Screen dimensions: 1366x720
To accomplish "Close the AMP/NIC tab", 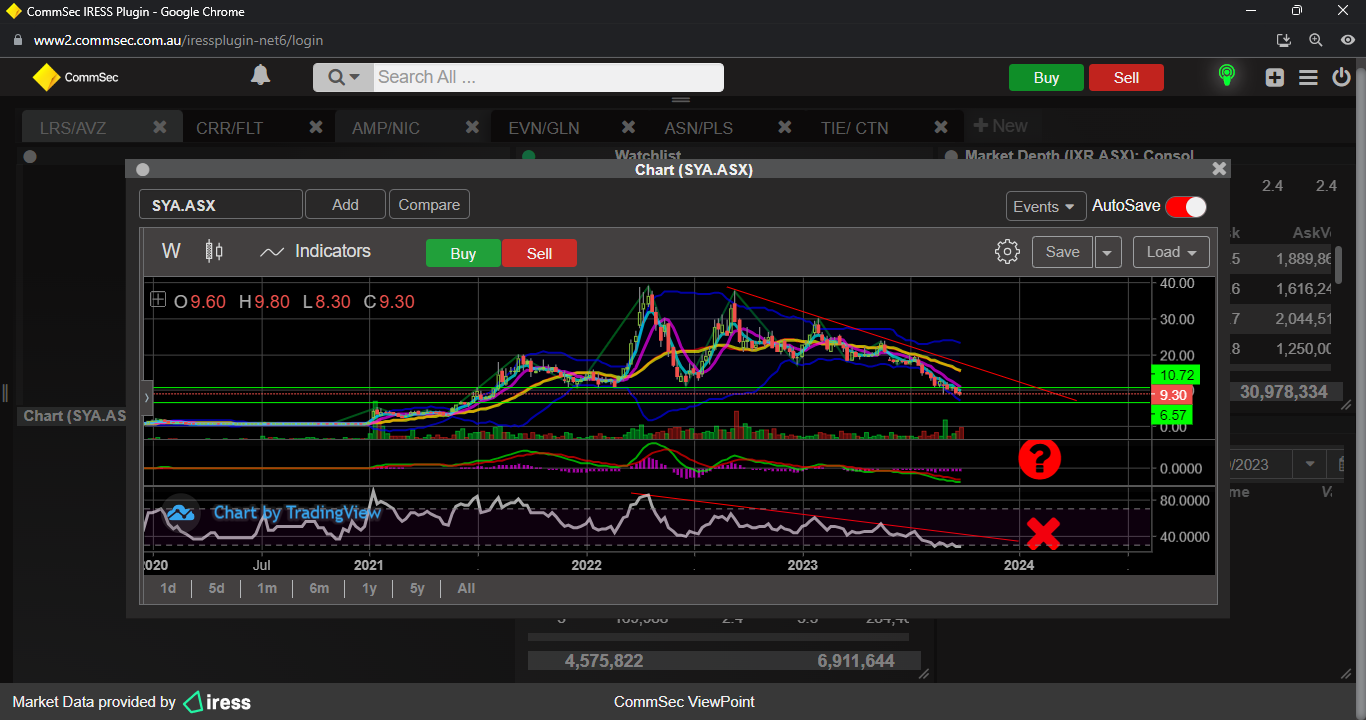I will click(x=472, y=127).
